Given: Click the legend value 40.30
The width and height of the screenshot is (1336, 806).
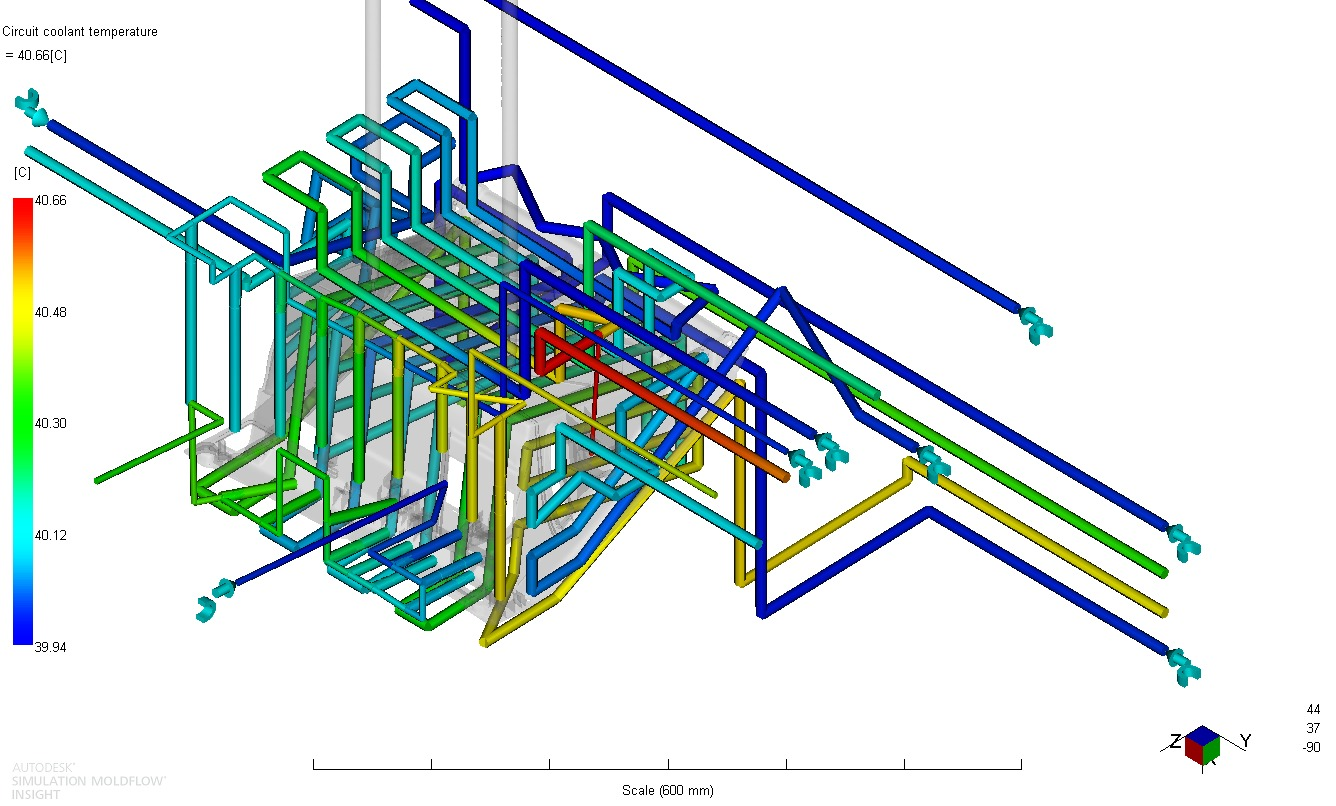Looking at the screenshot, I should coord(50,424).
